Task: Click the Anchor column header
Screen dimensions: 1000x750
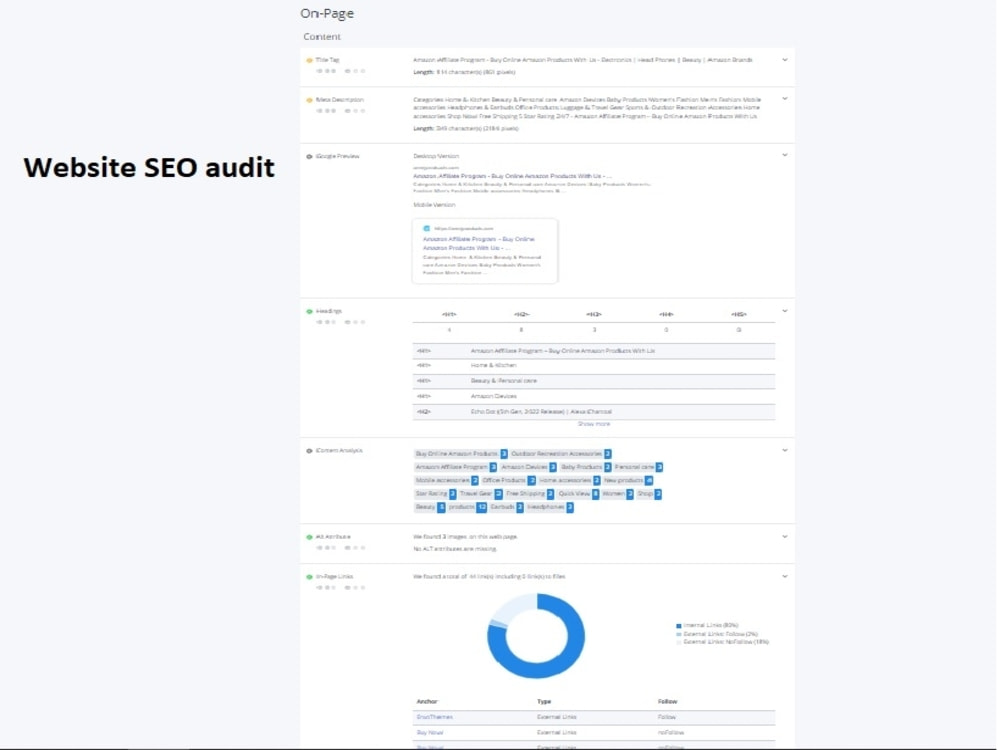Action: pos(428,702)
